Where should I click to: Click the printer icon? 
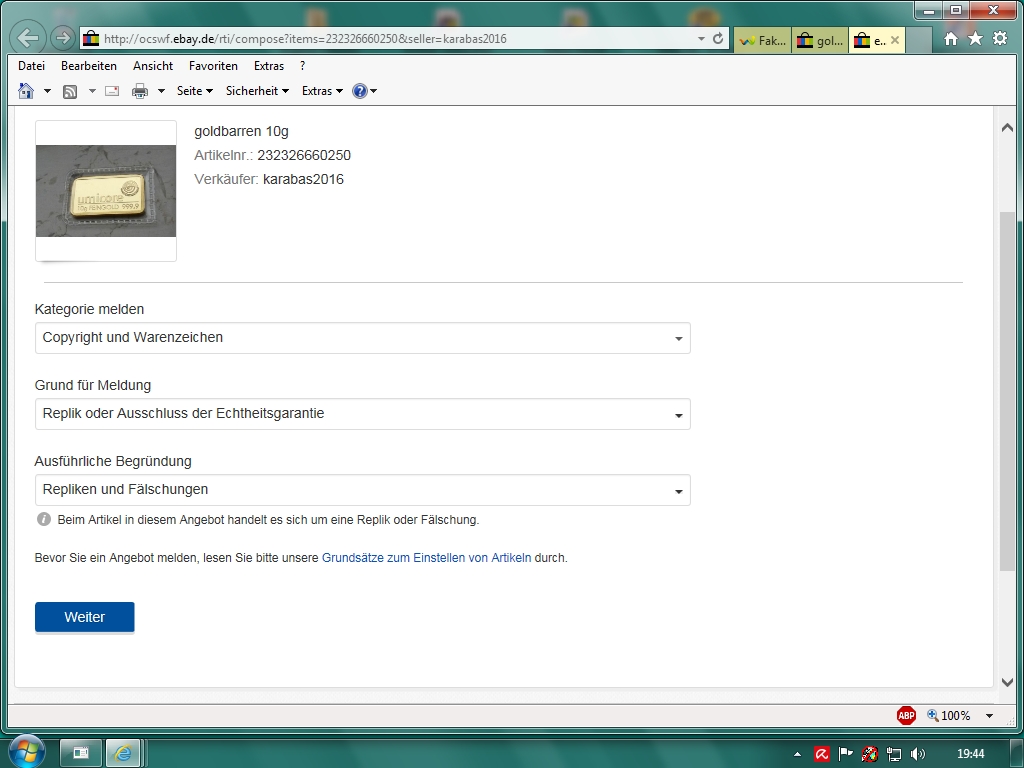point(140,91)
